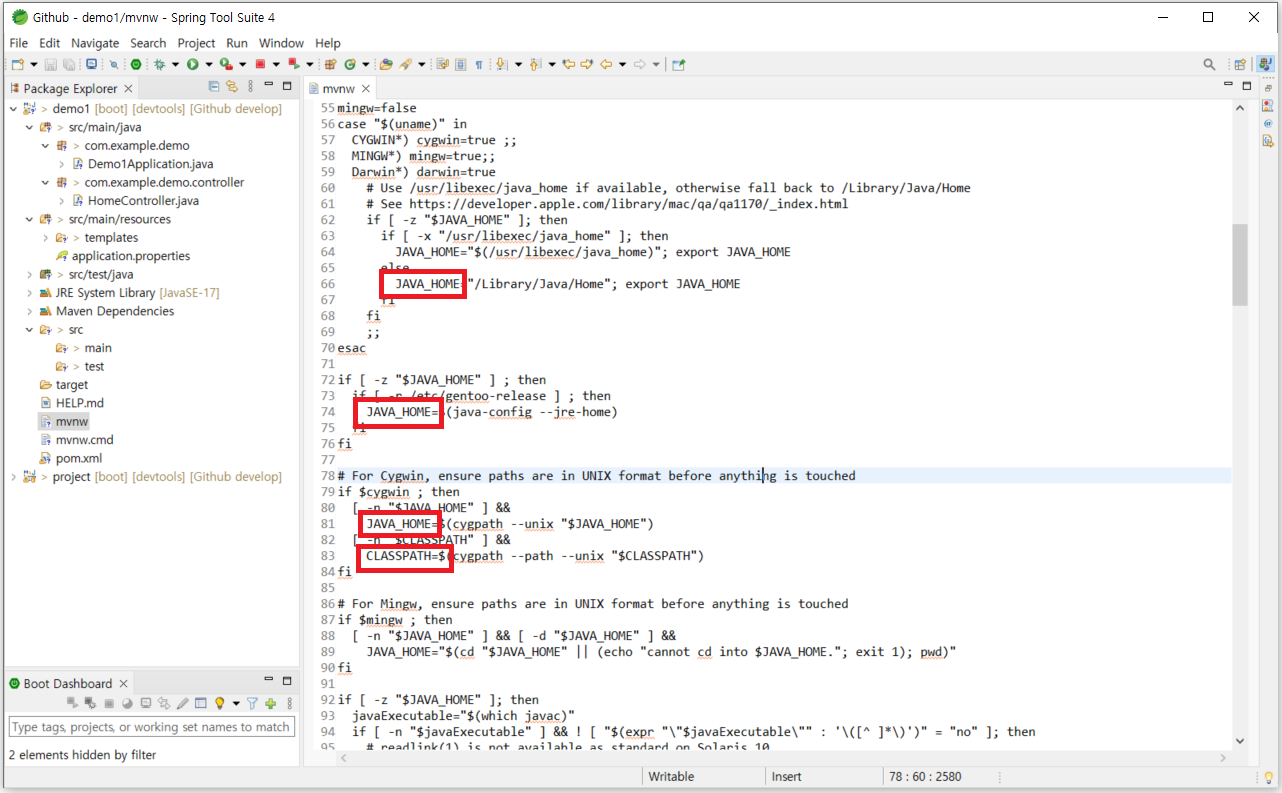Screen dimensions: 1282x793
Task: Toggle Block Selection Mode icon
Action: (460, 64)
